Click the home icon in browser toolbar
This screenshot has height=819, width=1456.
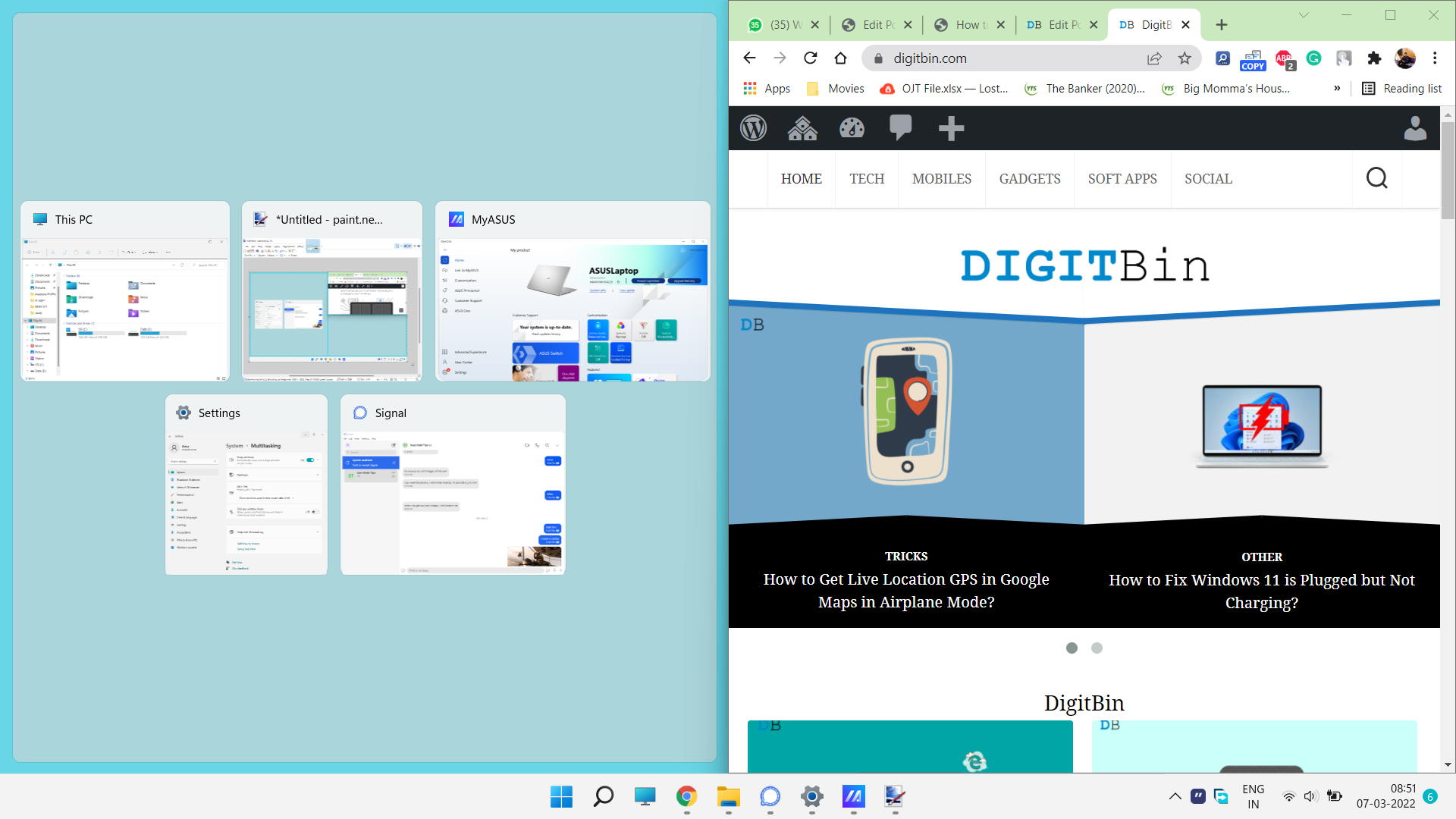click(842, 58)
